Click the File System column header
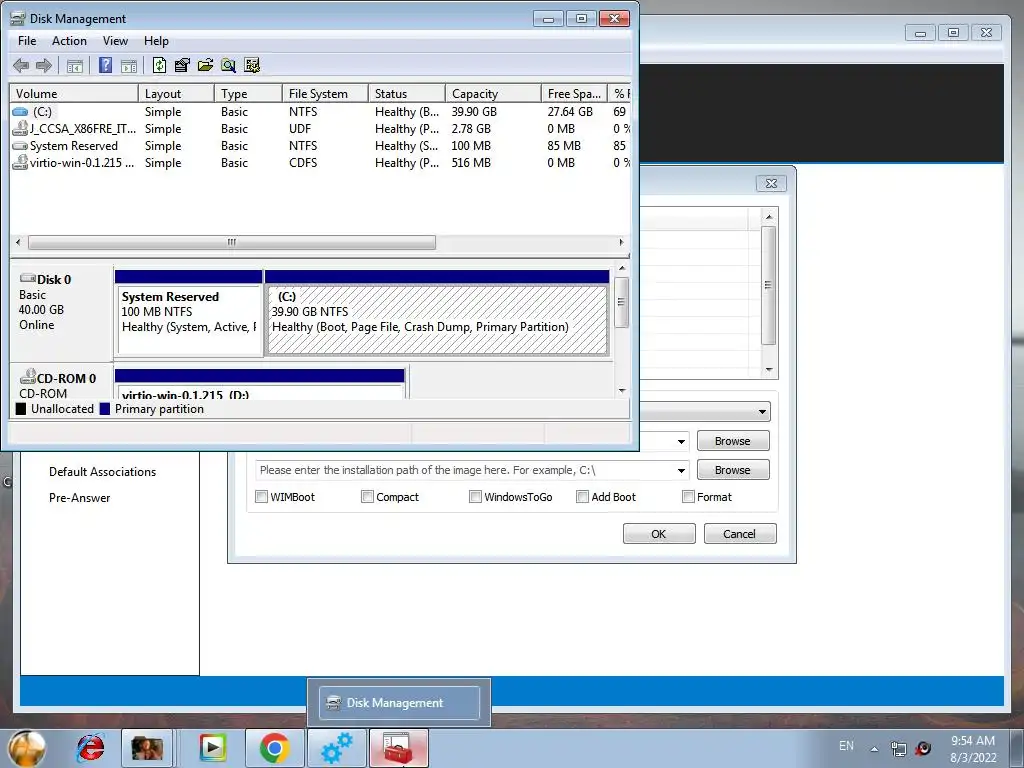Image resolution: width=1024 pixels, height=768 pixels. (325, 93)
